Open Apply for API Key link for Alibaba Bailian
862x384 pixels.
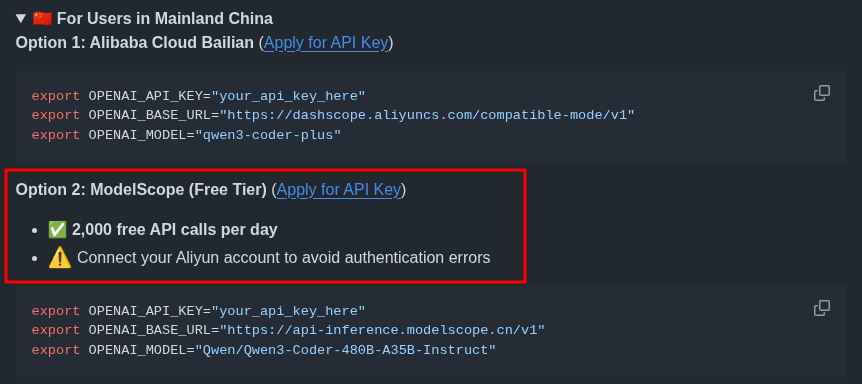(x=326, y=42)
